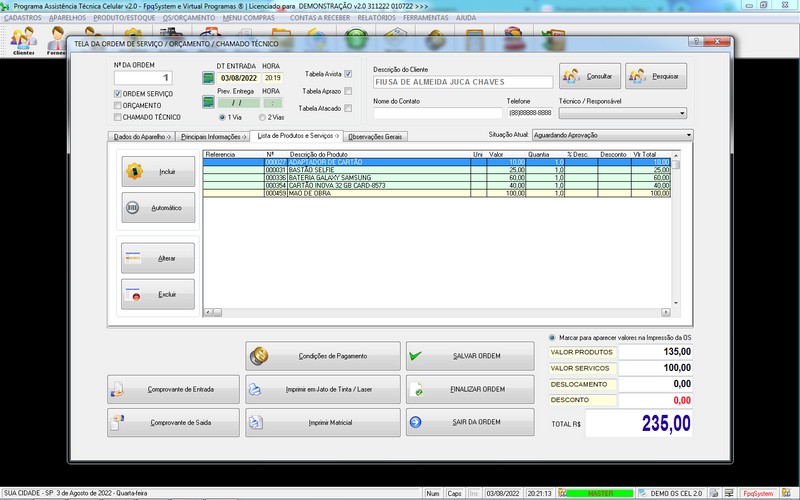Click the product list horizontal scrollbar right arrow
Screen dimensions: 800x500
coord(666,312)
